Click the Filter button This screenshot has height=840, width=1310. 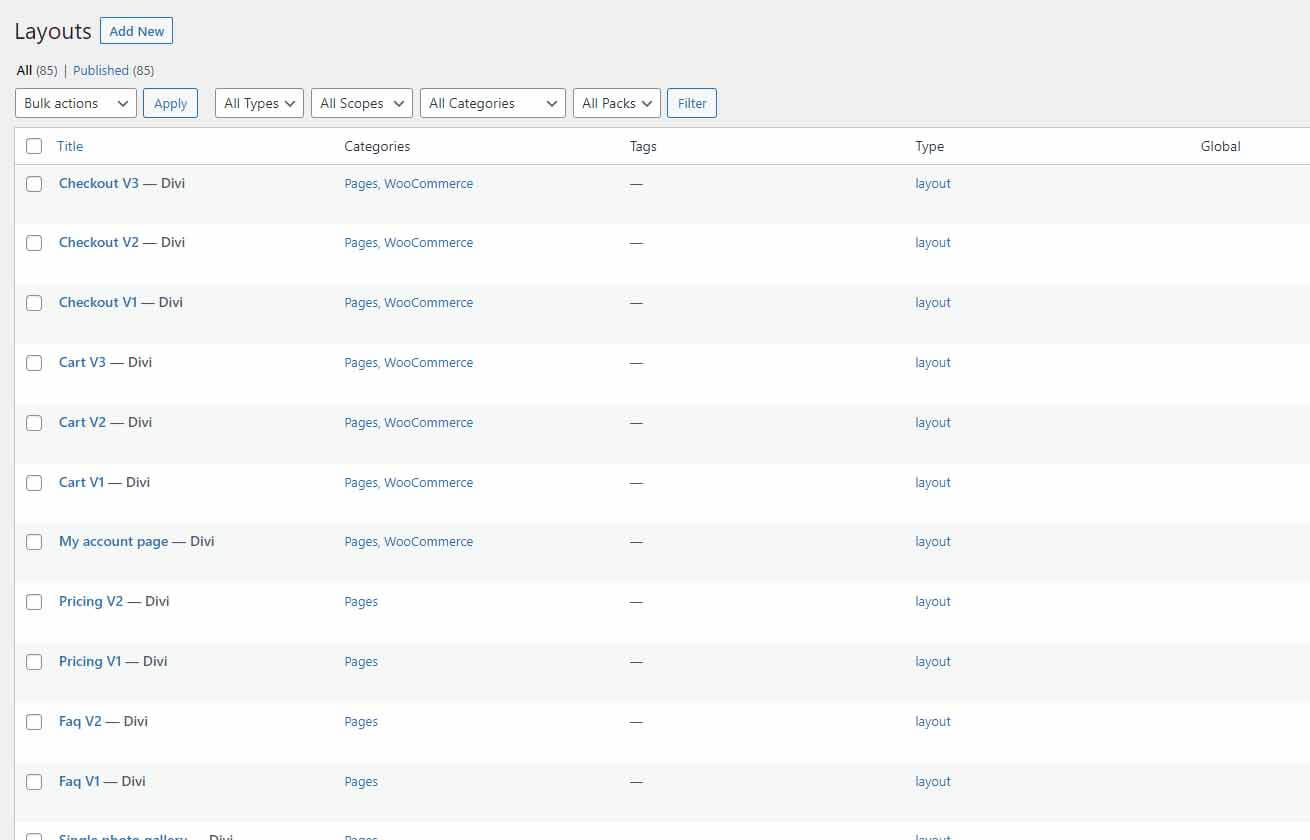click(691, 102)
